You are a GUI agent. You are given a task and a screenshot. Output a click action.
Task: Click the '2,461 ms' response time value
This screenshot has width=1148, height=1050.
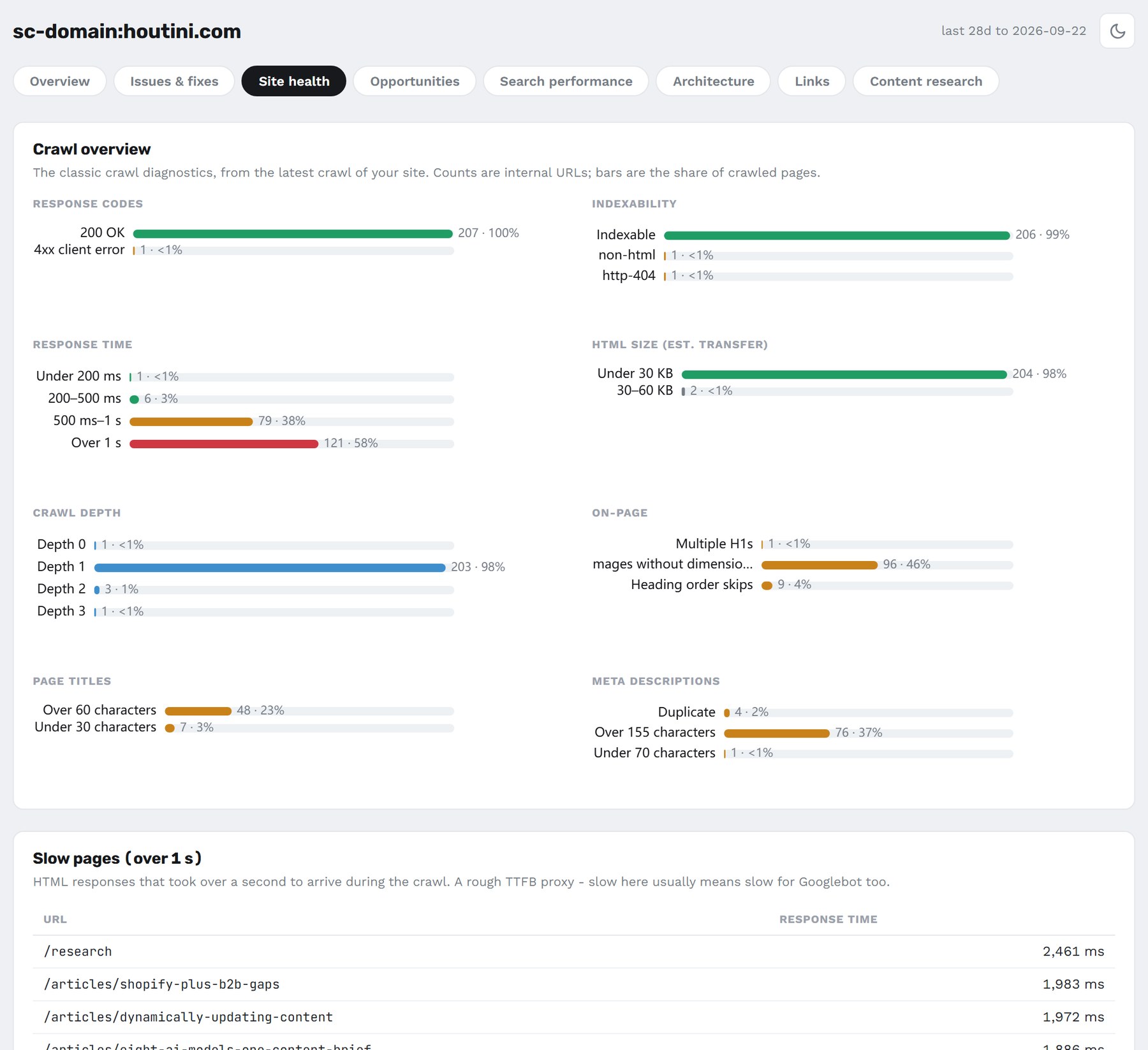click(1073, 952)
